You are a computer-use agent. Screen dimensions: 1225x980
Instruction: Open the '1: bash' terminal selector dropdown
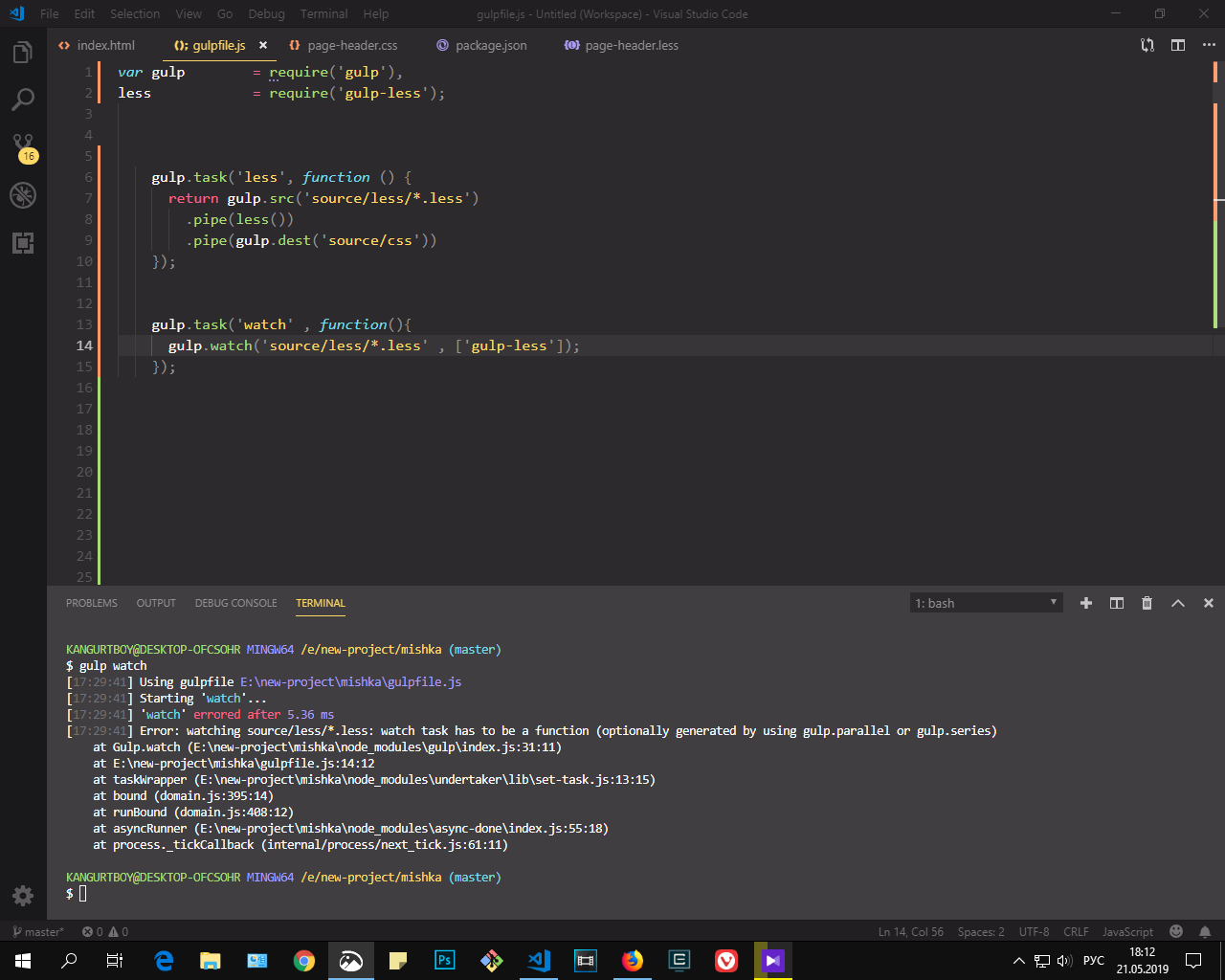(x=987, y=603)
